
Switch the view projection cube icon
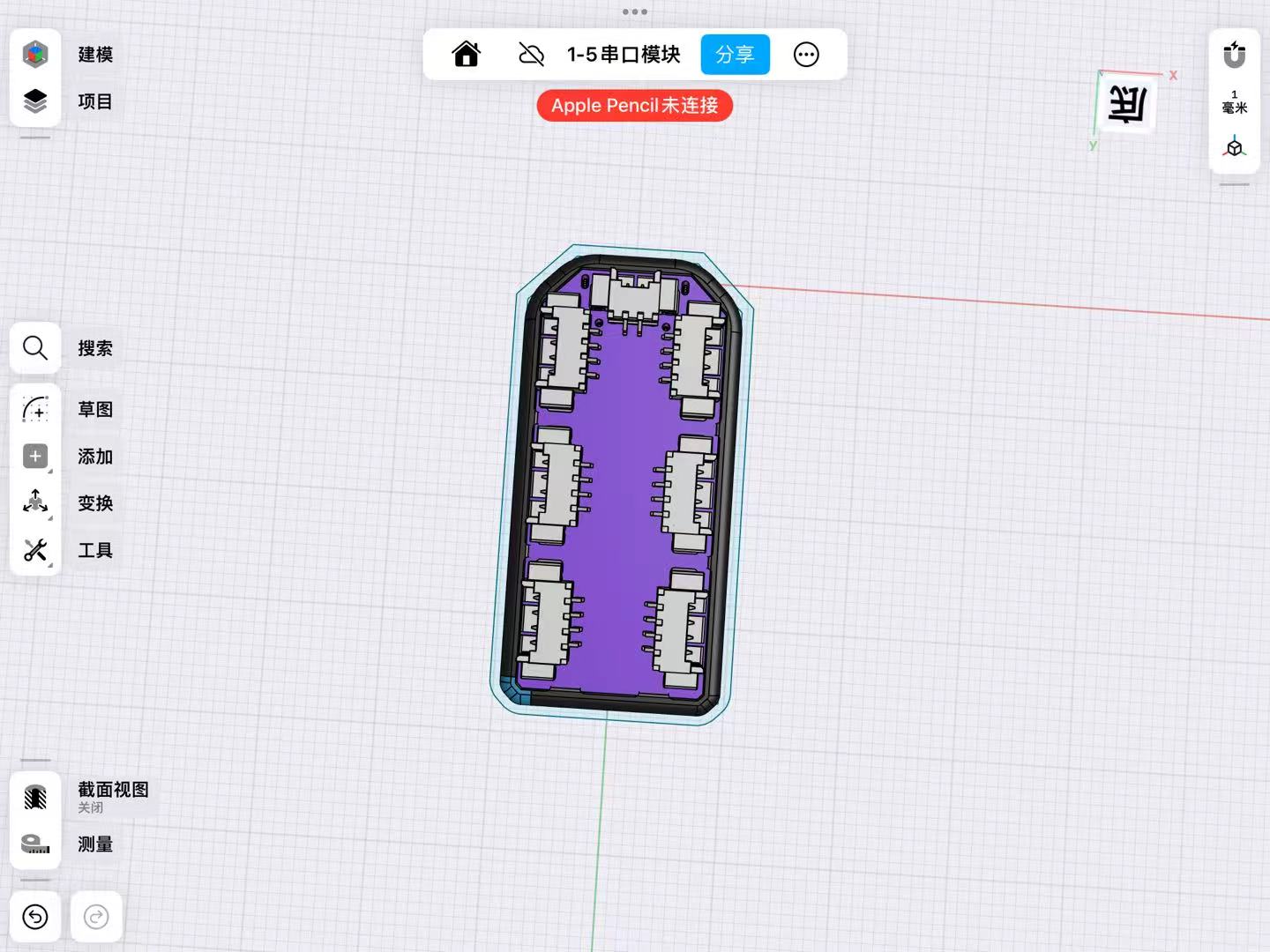click(1234, 147)
